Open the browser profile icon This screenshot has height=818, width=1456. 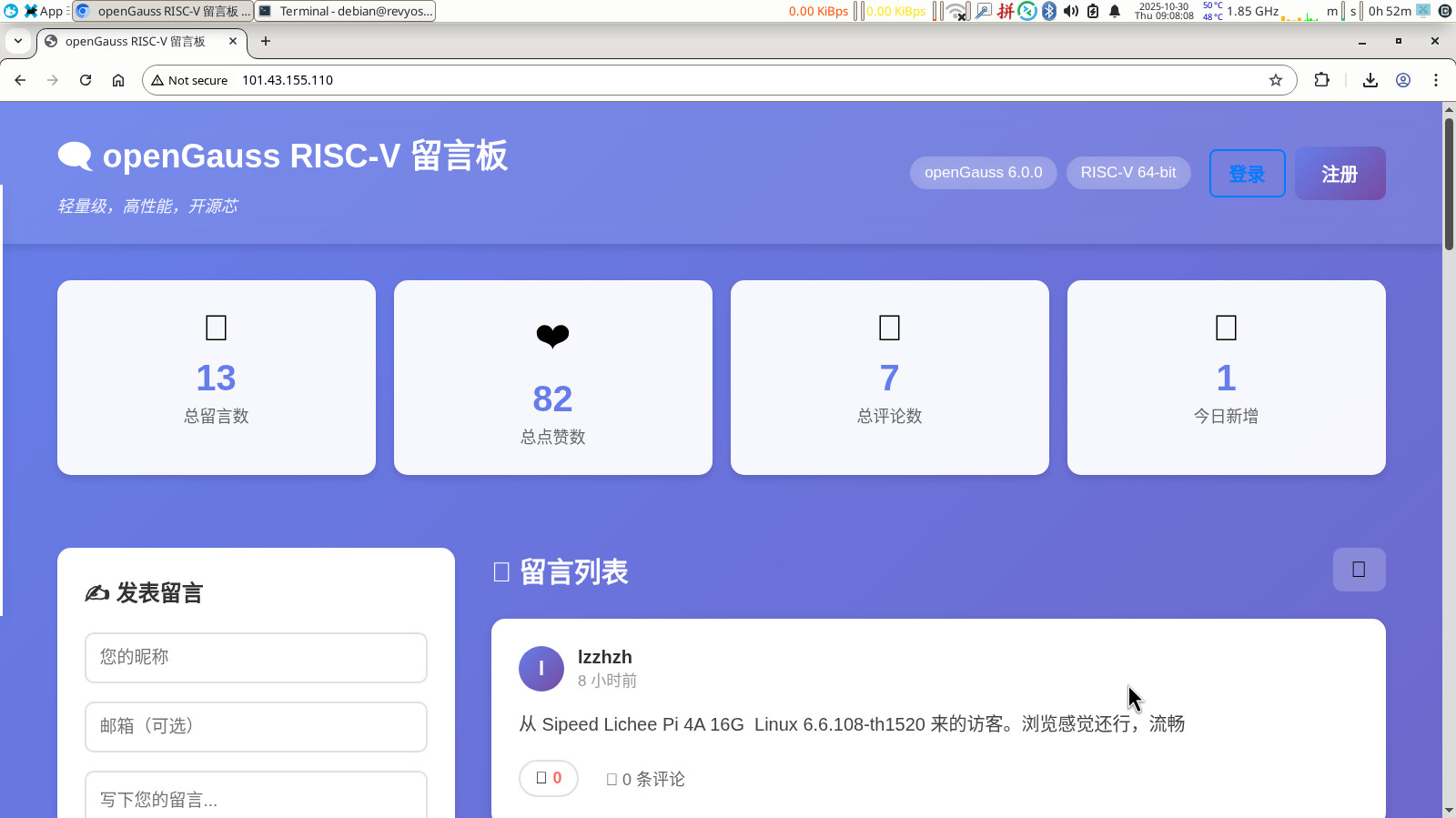[x=1403, y=80]
